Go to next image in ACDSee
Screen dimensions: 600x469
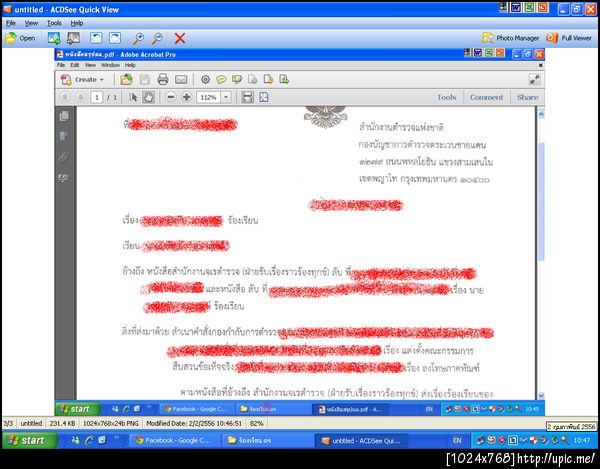73,38
